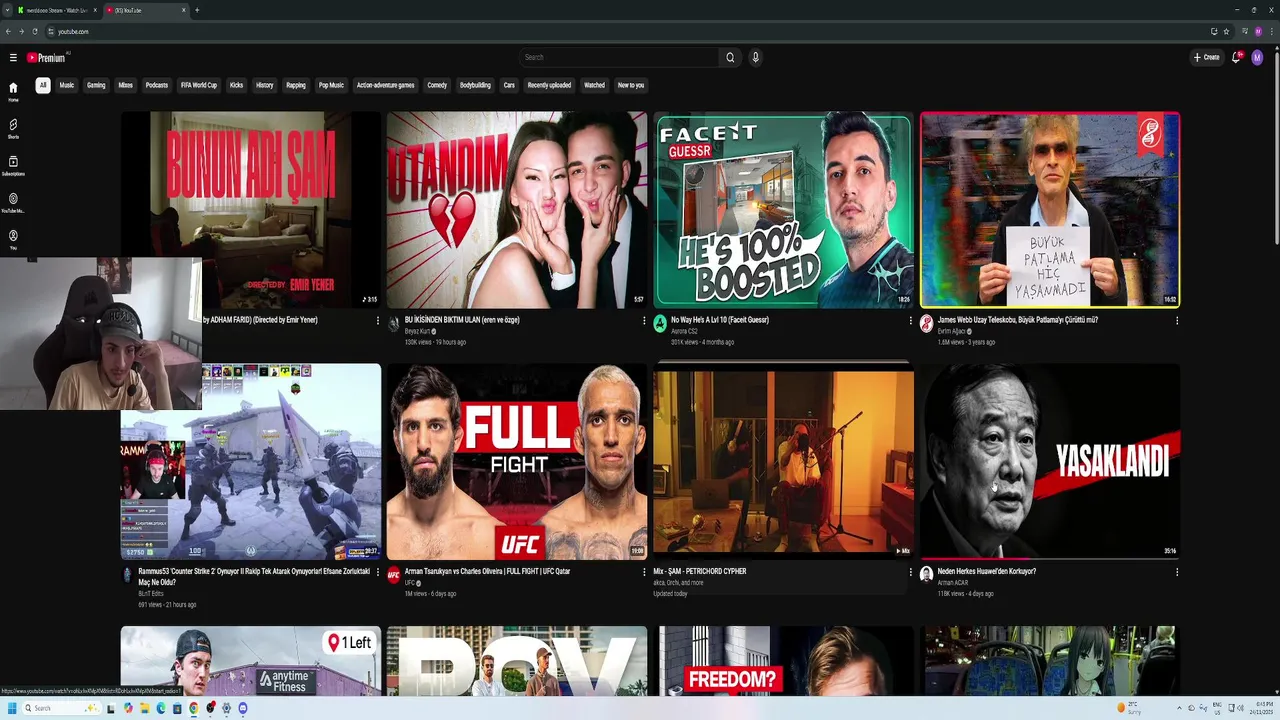
Task: Go back using the browser back arrow
Action: 8,31
